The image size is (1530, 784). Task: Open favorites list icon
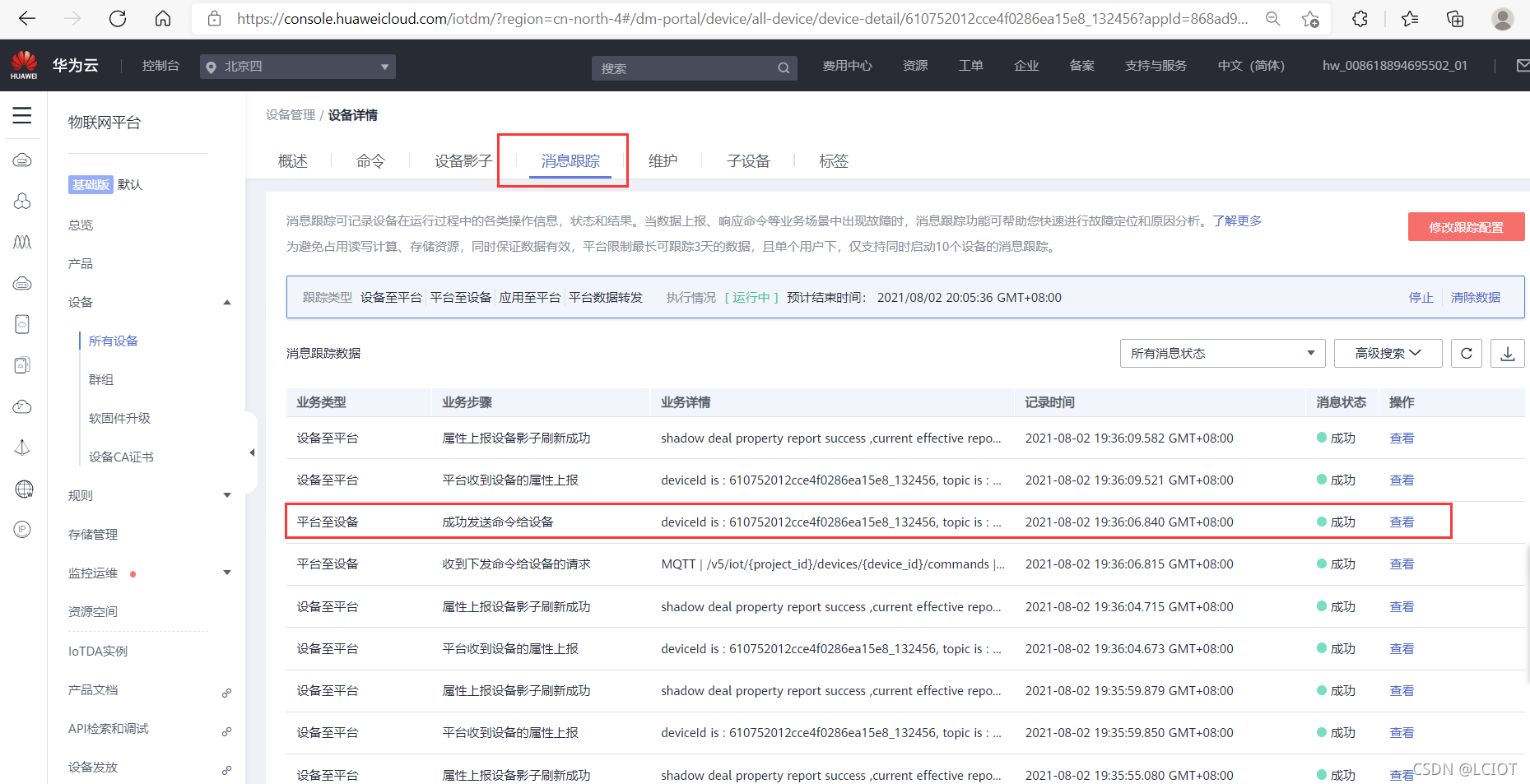[x=1410, y=18]
